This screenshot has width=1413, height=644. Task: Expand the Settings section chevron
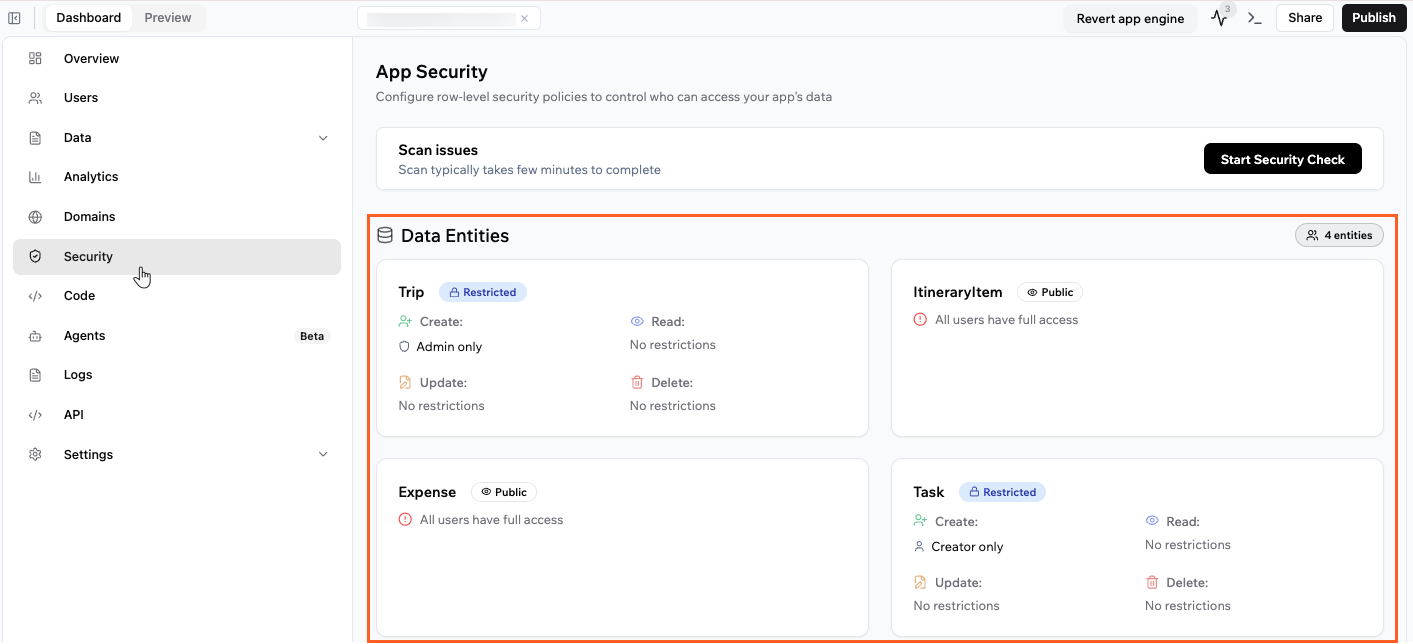pos(323,455)
